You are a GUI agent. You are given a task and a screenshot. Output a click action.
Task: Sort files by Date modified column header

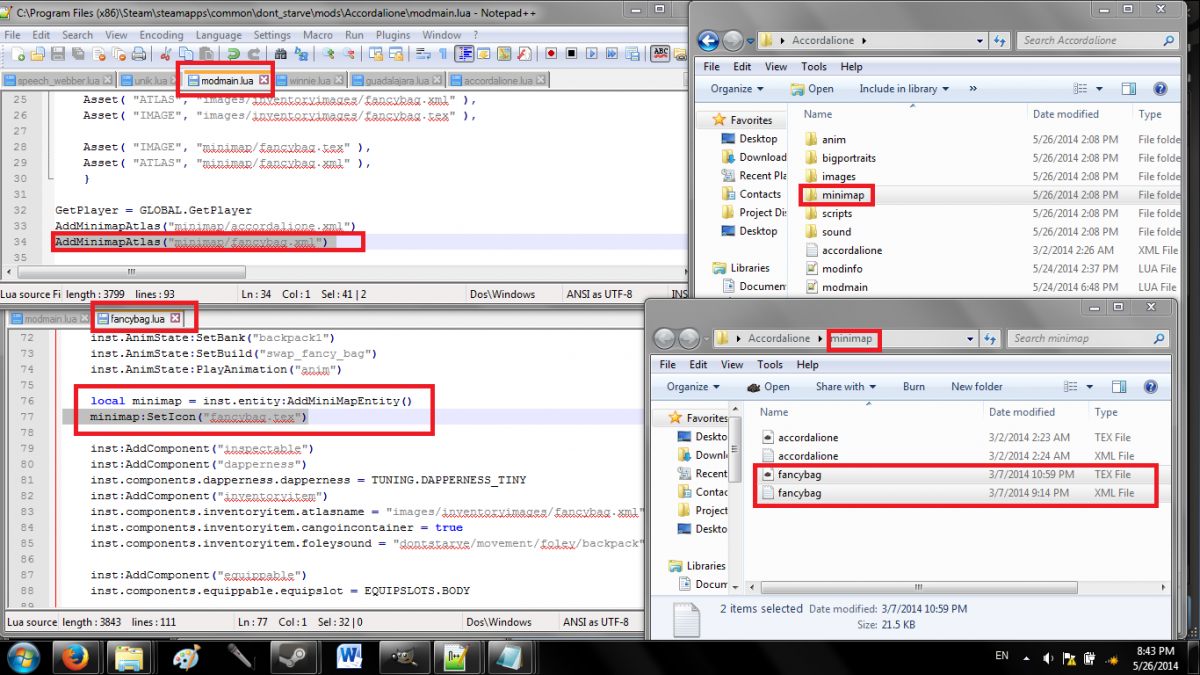1065,114
